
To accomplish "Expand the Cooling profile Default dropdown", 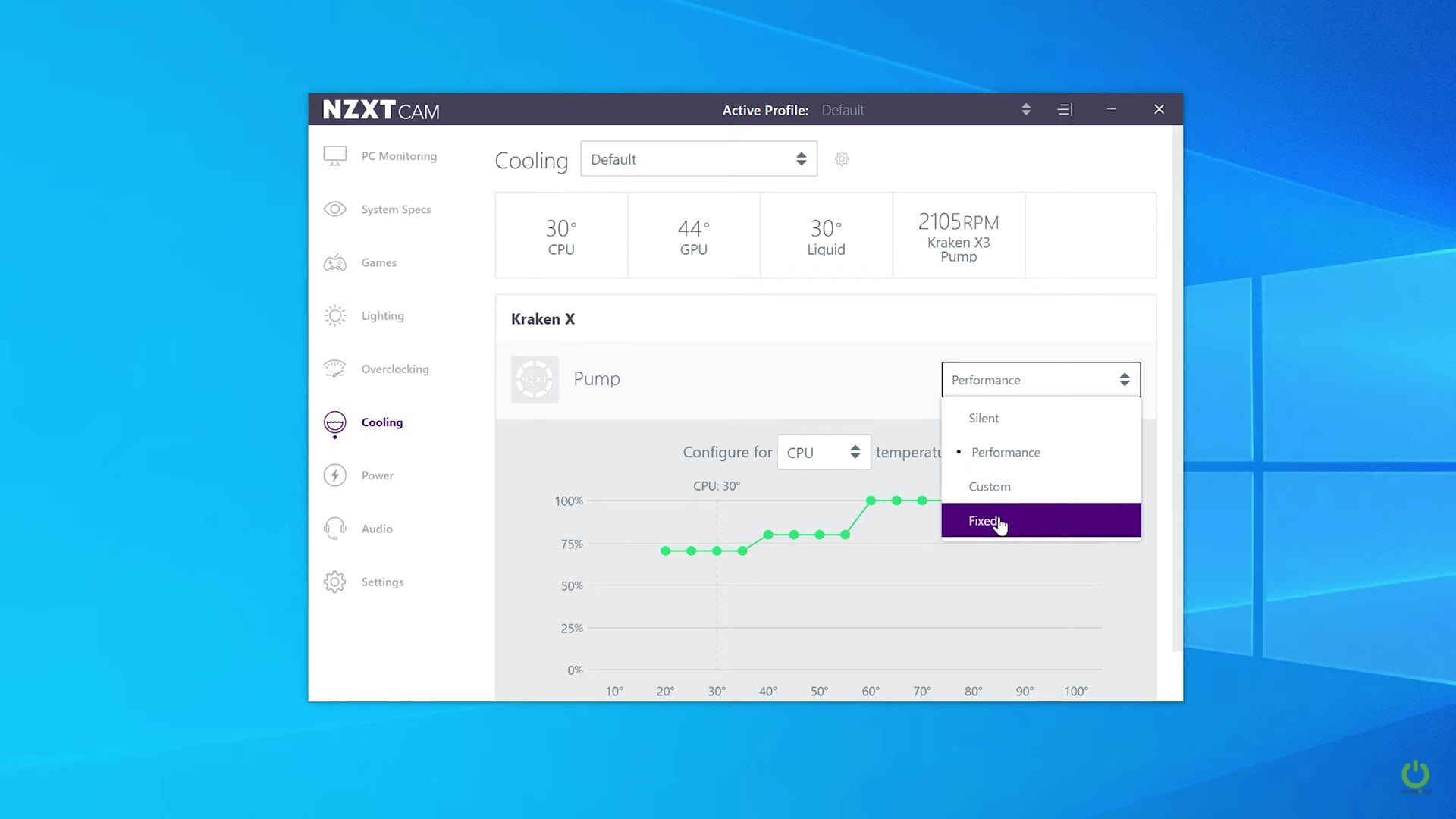I will point(698,159).
